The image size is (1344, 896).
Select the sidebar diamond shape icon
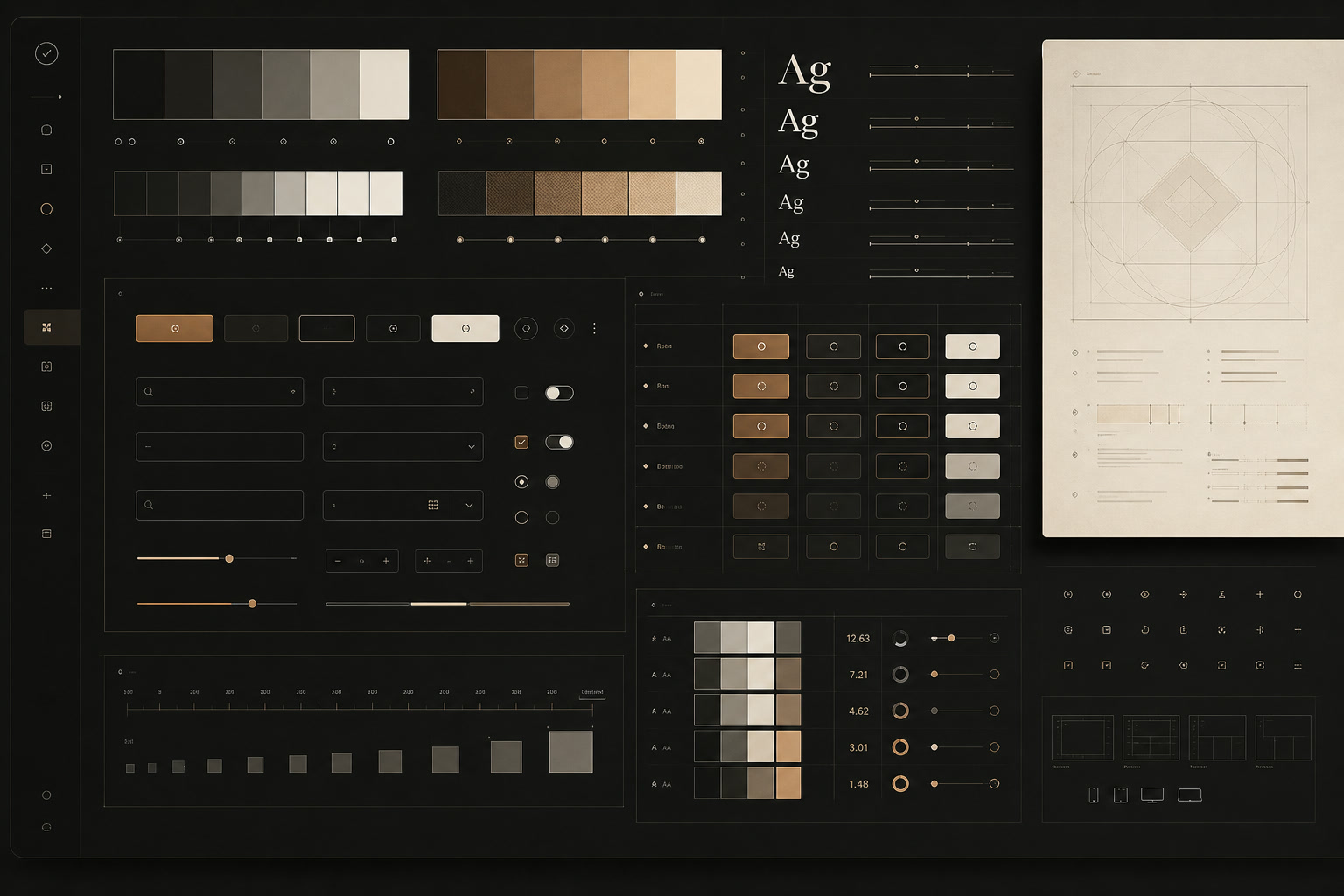(x=46, y=248)
